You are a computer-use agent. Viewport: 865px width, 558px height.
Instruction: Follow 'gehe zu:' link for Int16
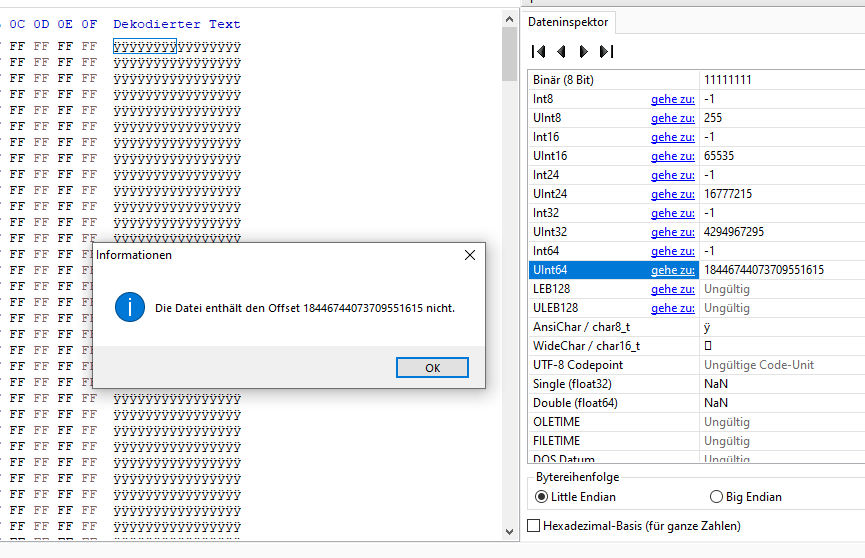[672, 137]
